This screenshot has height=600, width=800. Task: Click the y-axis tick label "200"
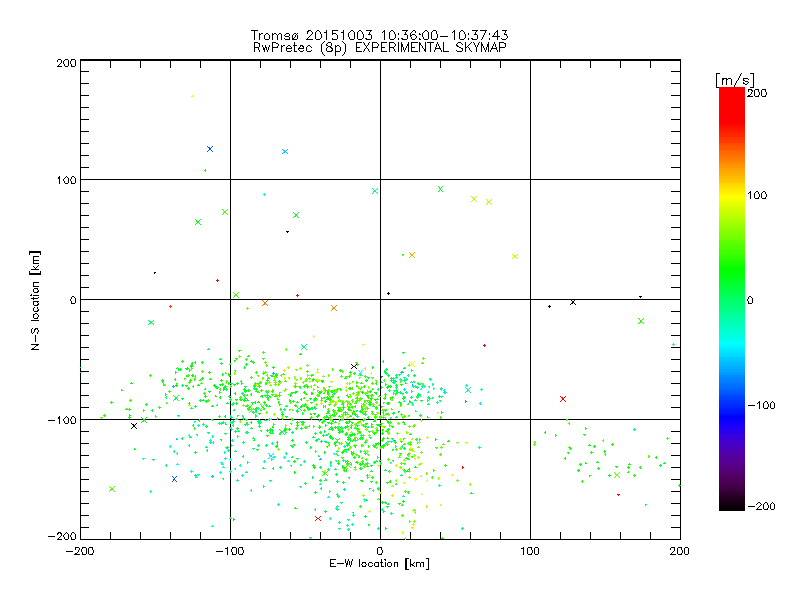(66, 63)
